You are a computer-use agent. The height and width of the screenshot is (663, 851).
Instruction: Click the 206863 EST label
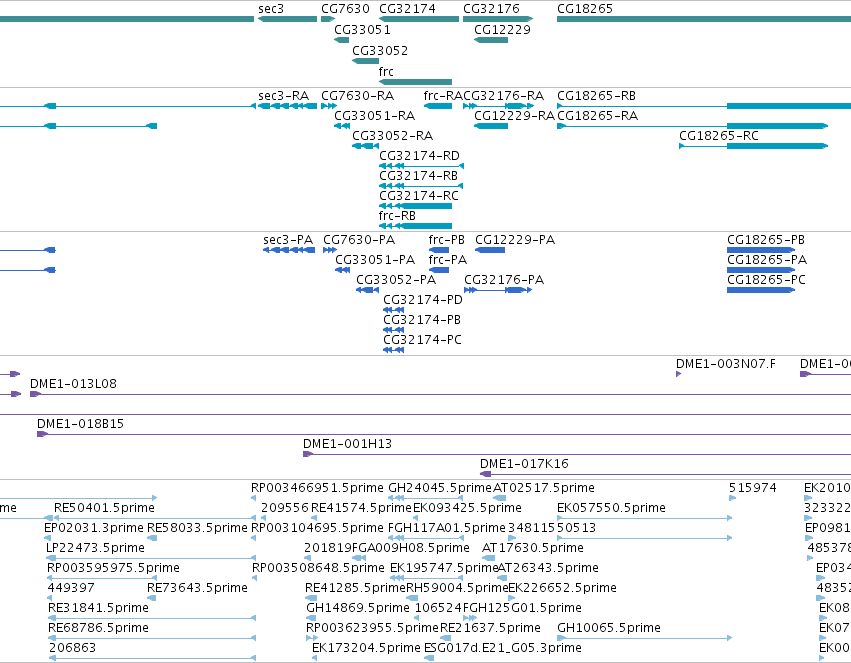(73, 648)
